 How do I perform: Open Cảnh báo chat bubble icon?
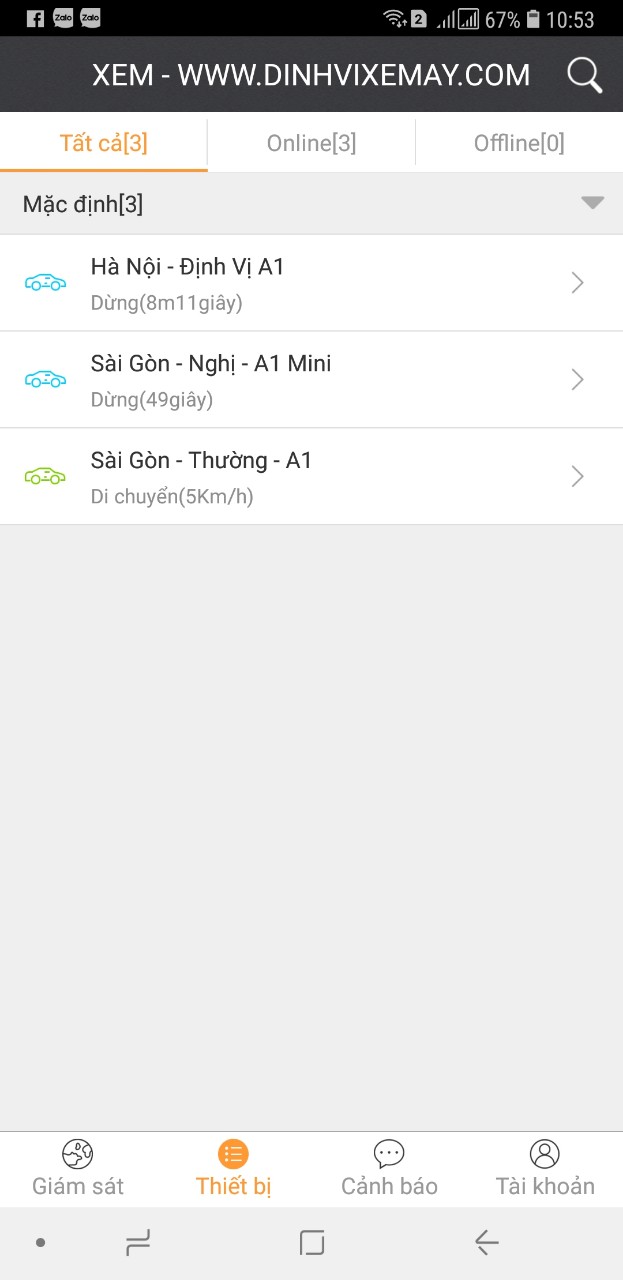tap(389, 1154)
